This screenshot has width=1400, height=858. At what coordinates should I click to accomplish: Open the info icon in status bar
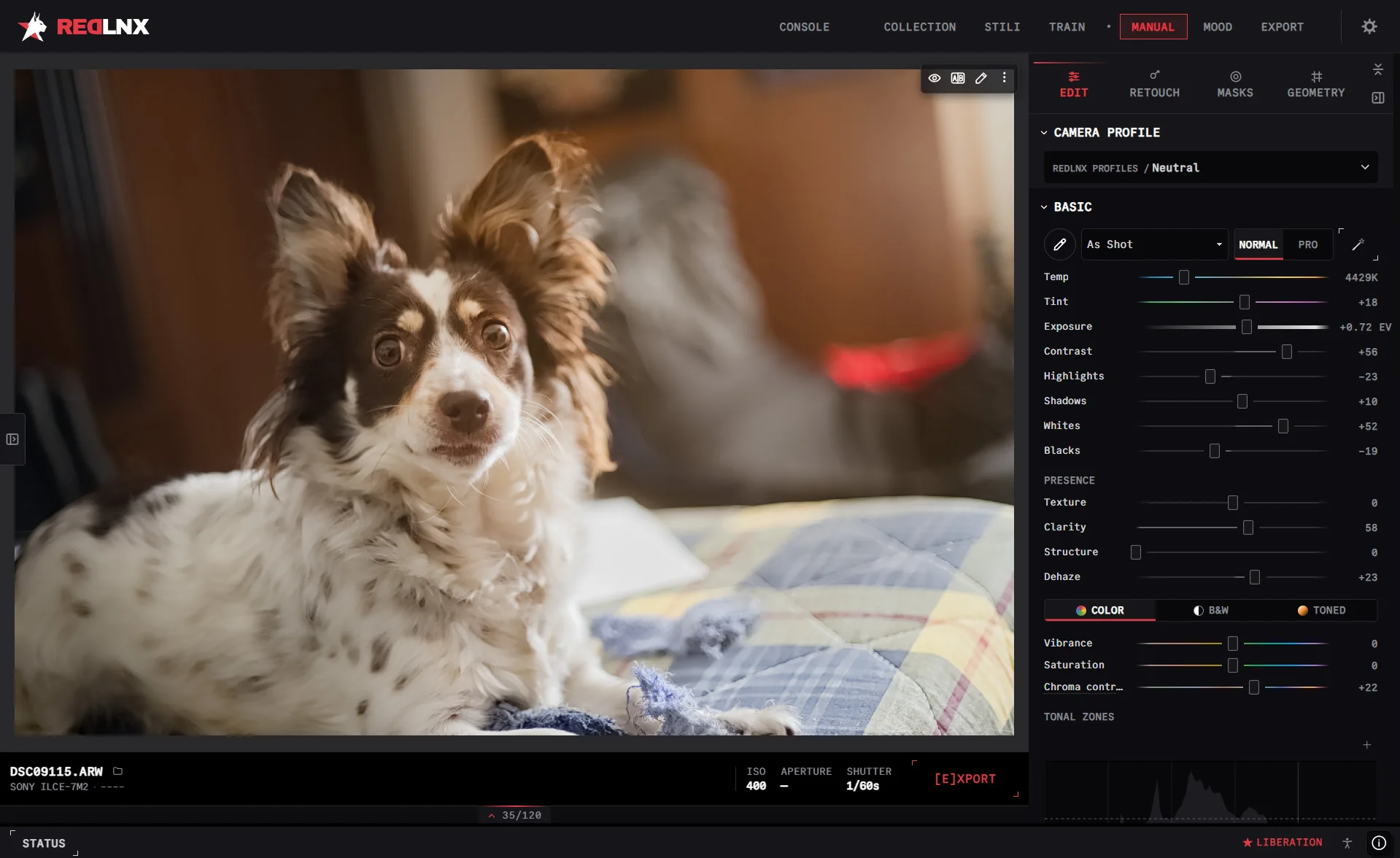click(x=1379, y=843)
